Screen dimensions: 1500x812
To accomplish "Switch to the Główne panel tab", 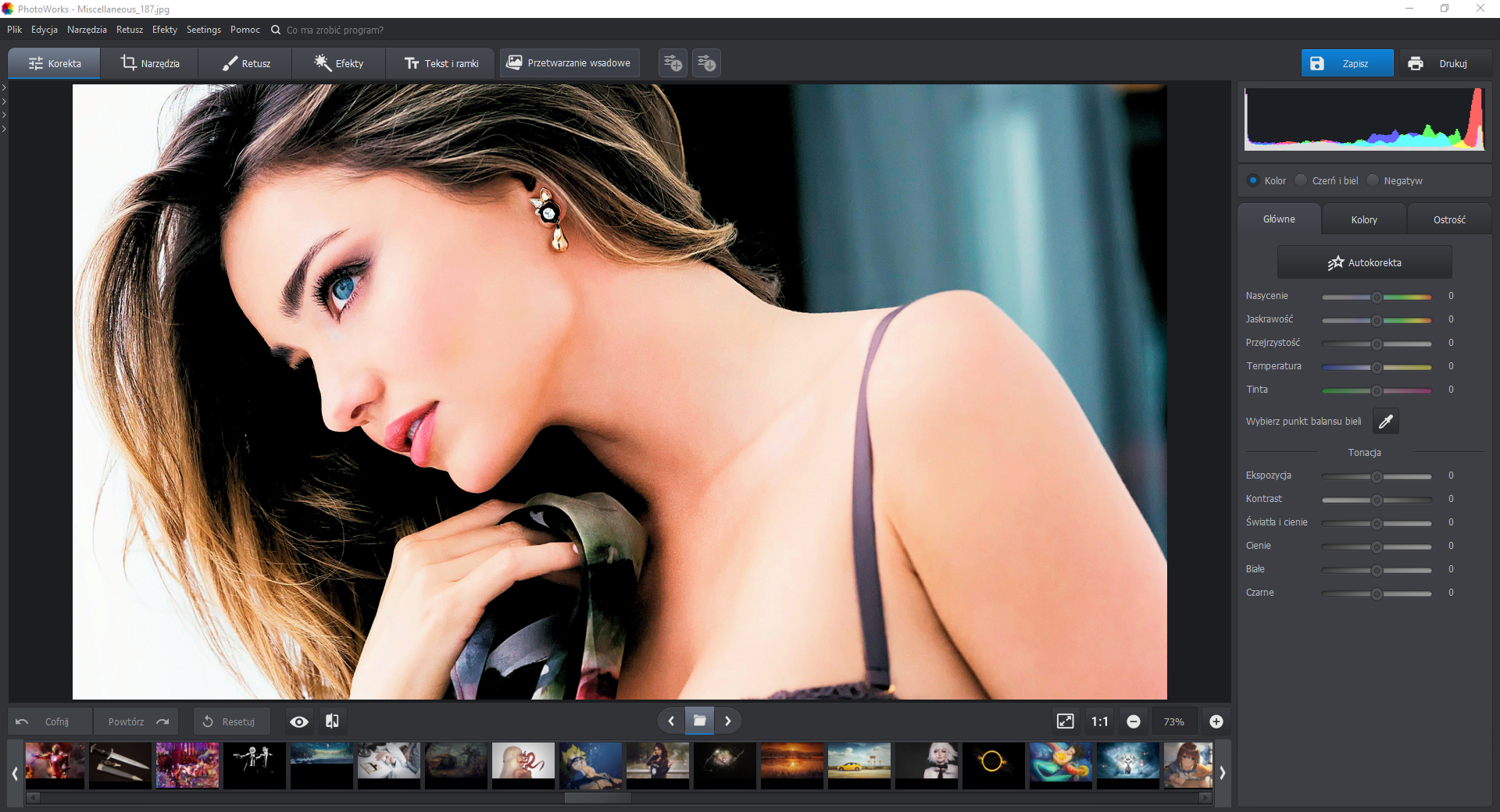I will click(x=1279, y=219).
